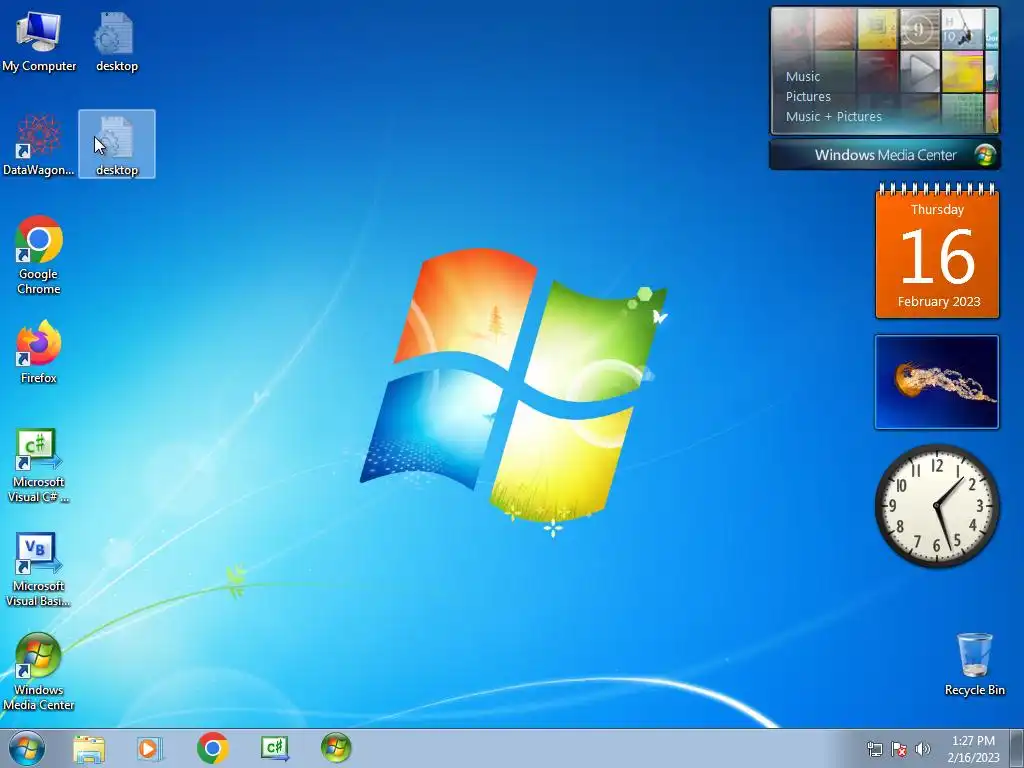This screenshot has width=1024, height=768.
Task: Launch Firefox from the desktop shortcut
Action: (39, 351)
